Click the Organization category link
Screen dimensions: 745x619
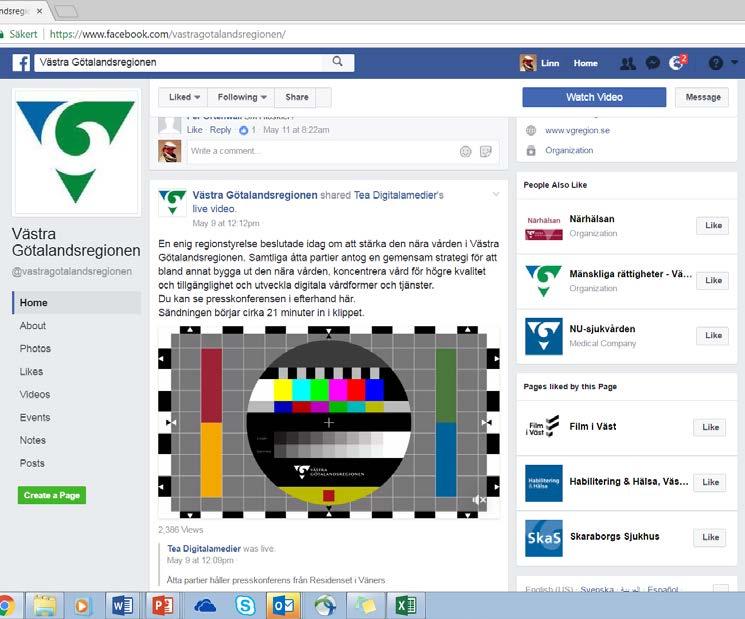(569, 151)
